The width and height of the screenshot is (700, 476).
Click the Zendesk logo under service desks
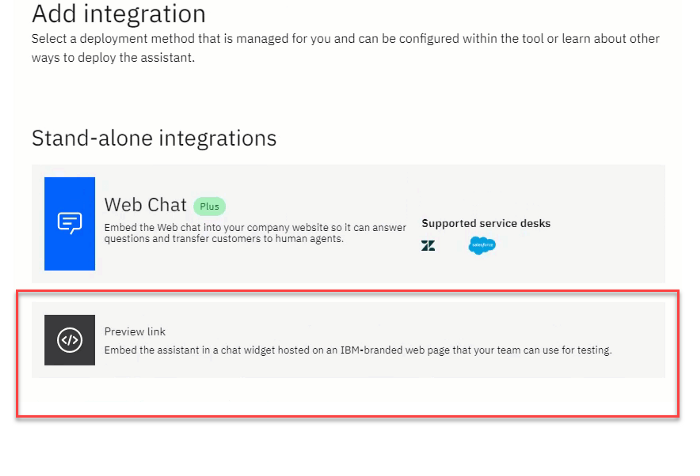428,246
